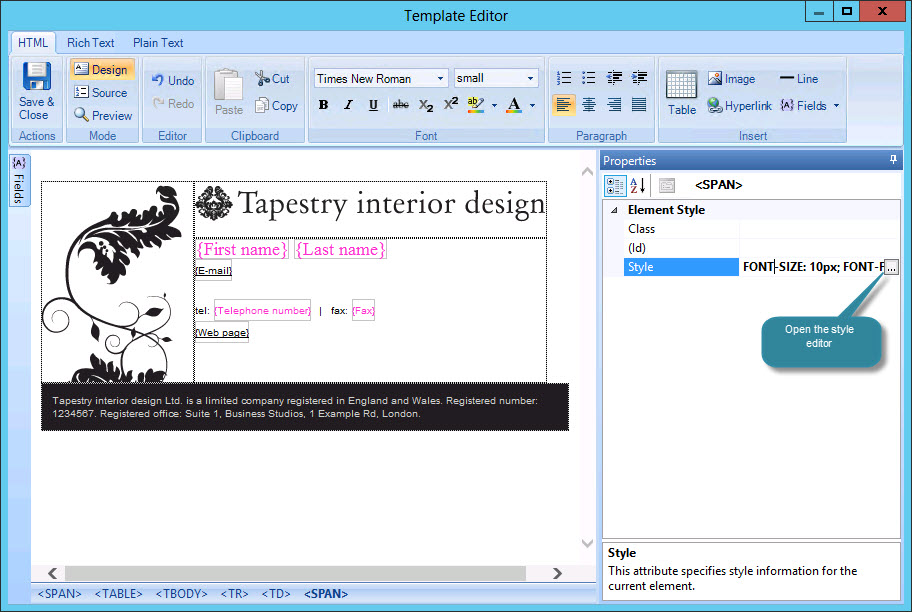
Task: Open the numbered list icon
Action: pos(564,77)
